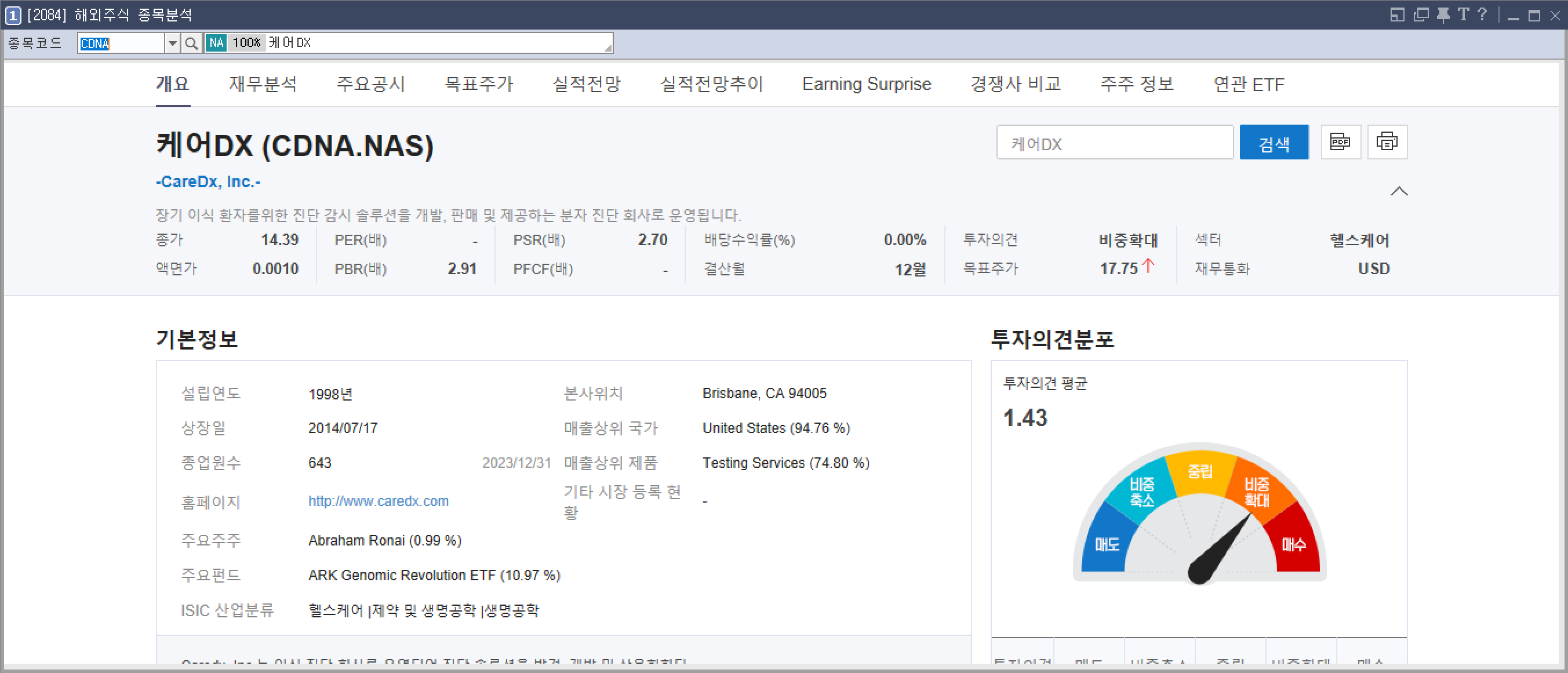
Task: Click United States (94.76 %)
Action: tap(776, 428)
